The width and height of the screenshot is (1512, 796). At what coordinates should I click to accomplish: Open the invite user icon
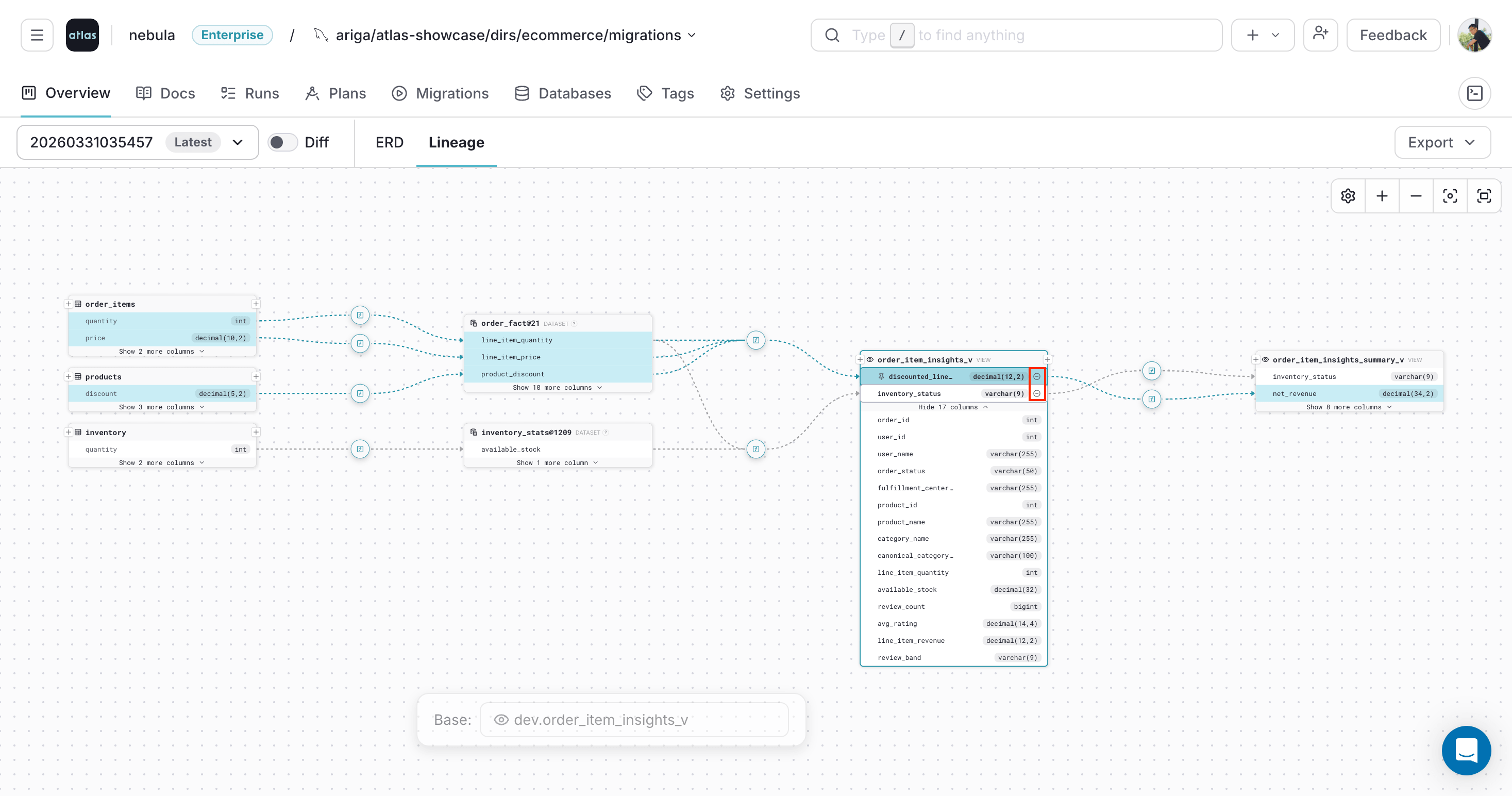[x=1321, y=35]
